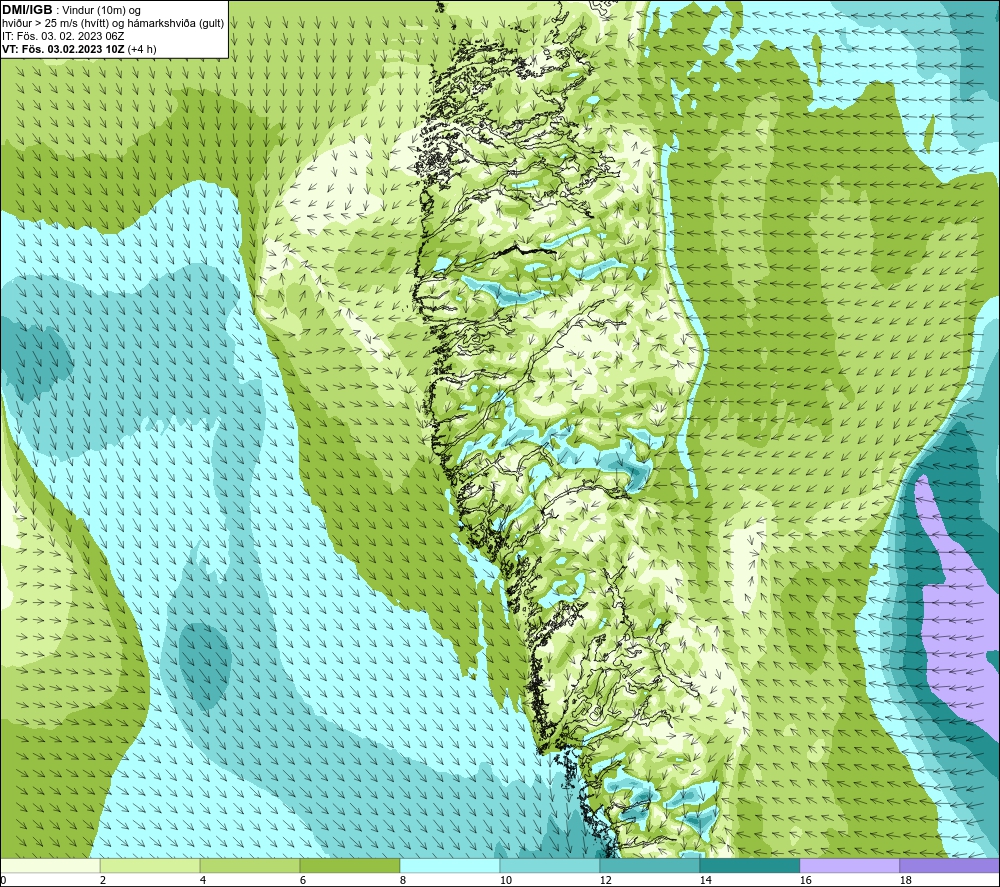
Task: Click the "Vindur (10m) og" legend text
Action: [x=102, y=10]
